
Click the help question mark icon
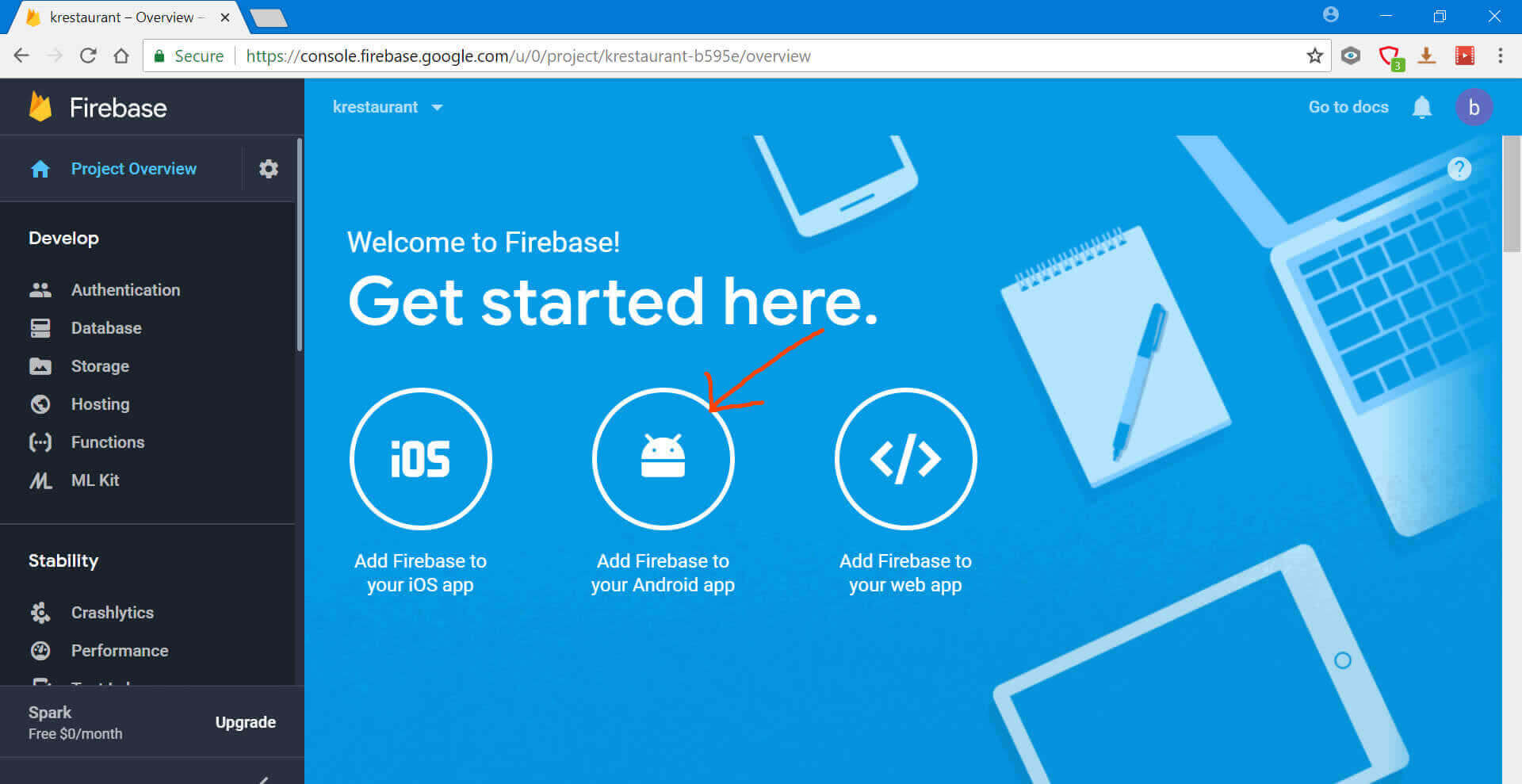(1459, 169)
